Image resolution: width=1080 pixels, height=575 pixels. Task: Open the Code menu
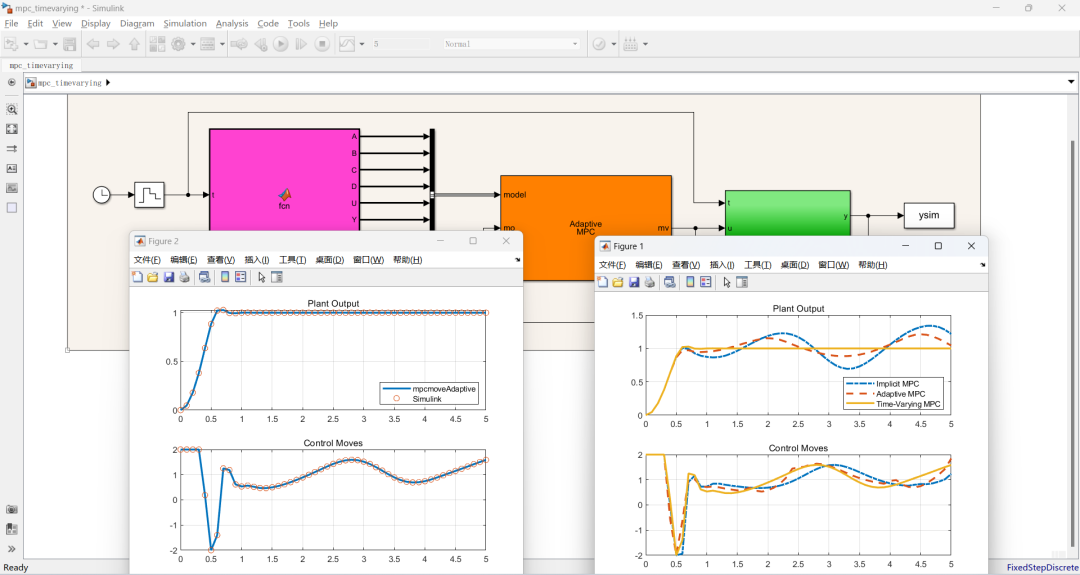click(x=268, y=23)
